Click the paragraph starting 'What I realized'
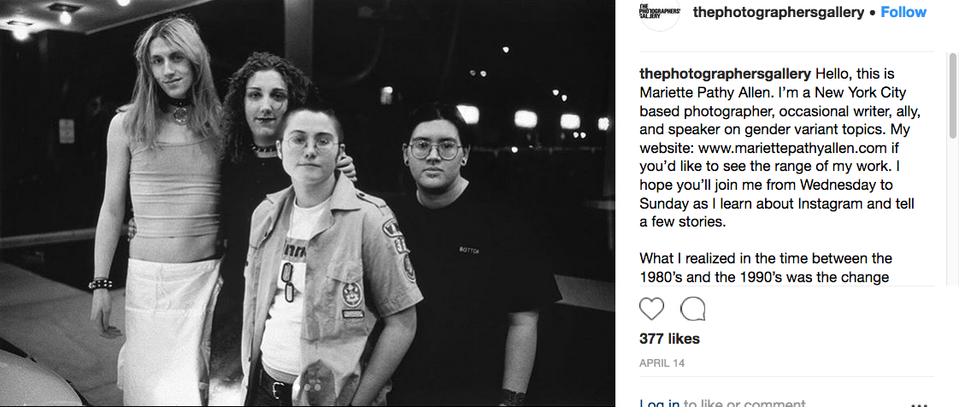The height and width of the screenshot is (407, 959). [764, 267]
